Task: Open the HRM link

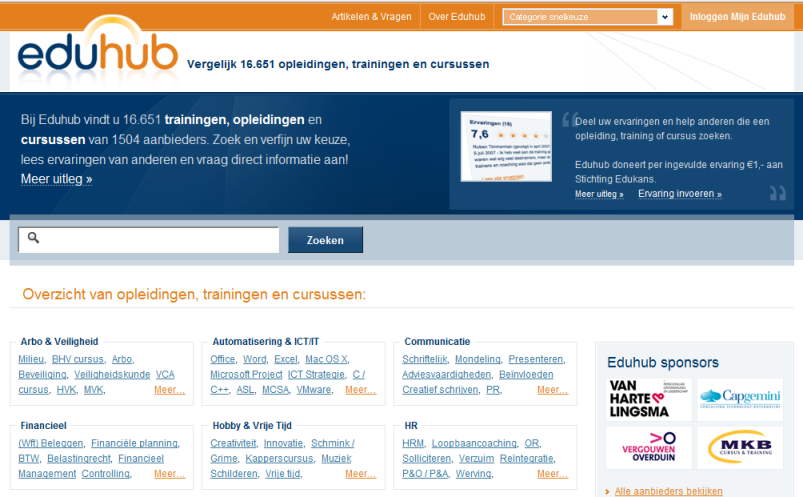Action: click(413, 443)
